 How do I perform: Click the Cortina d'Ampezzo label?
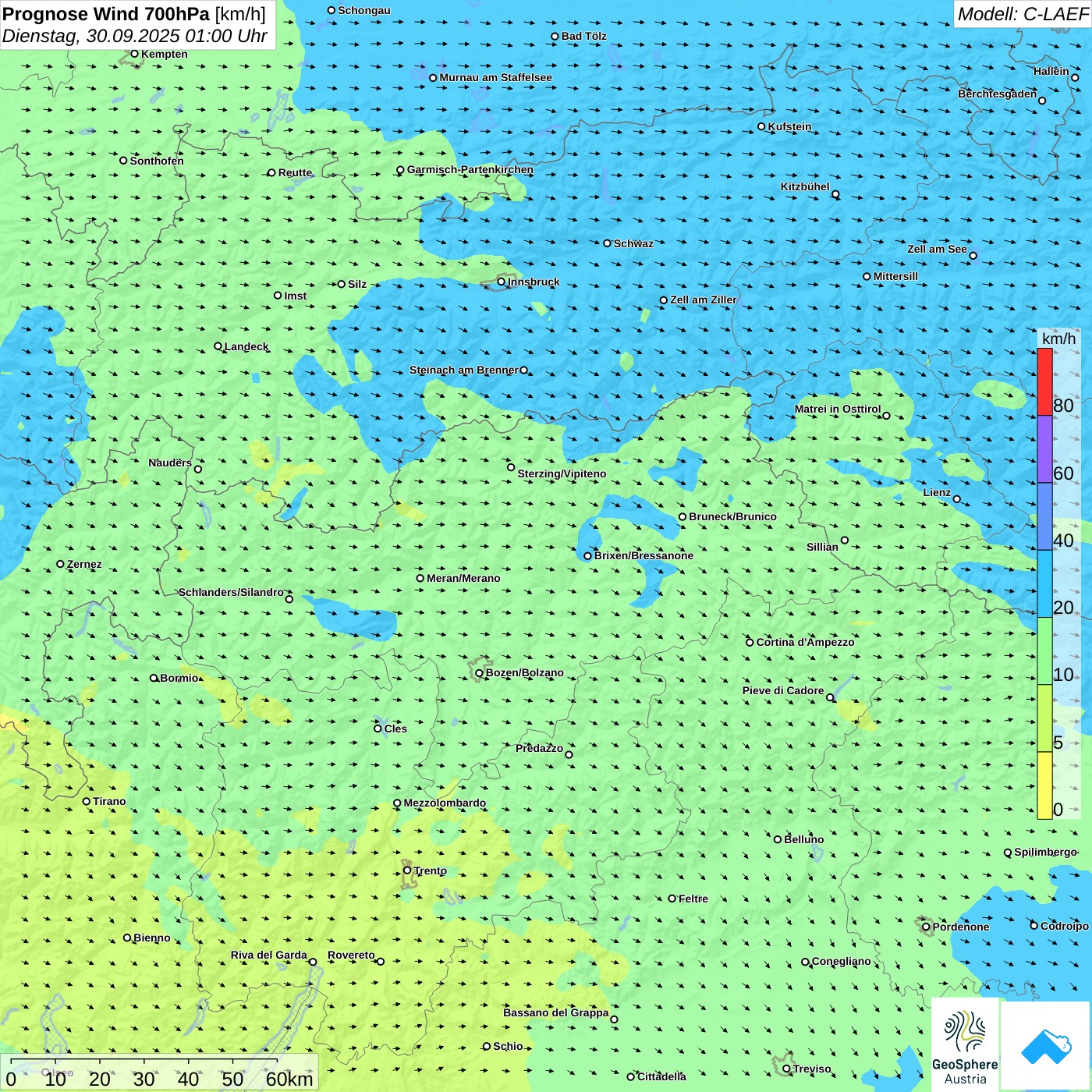805,642
